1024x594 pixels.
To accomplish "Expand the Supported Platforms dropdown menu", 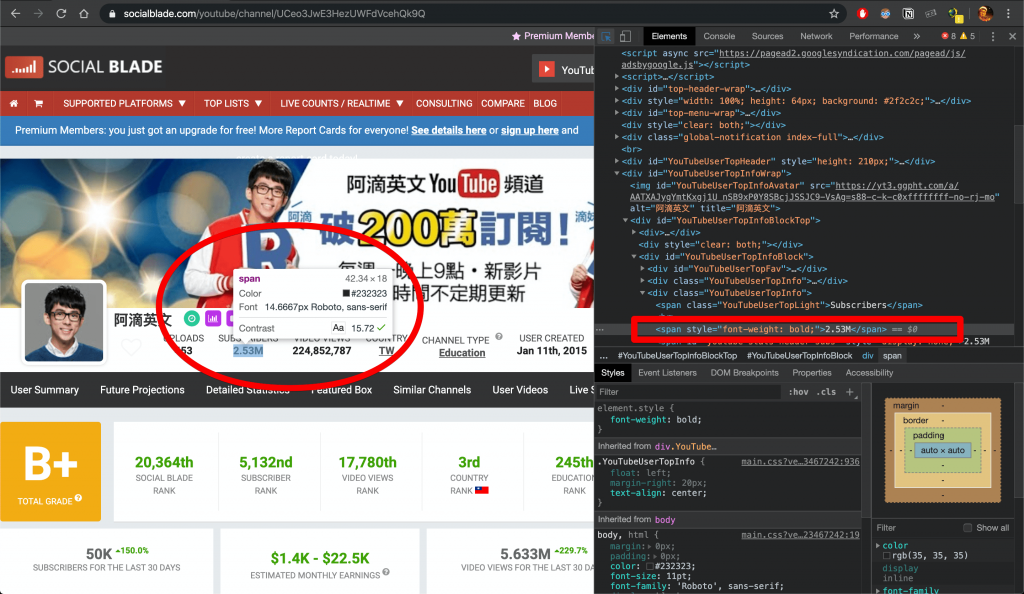I will pyautogui.click(x=124, y=103).
